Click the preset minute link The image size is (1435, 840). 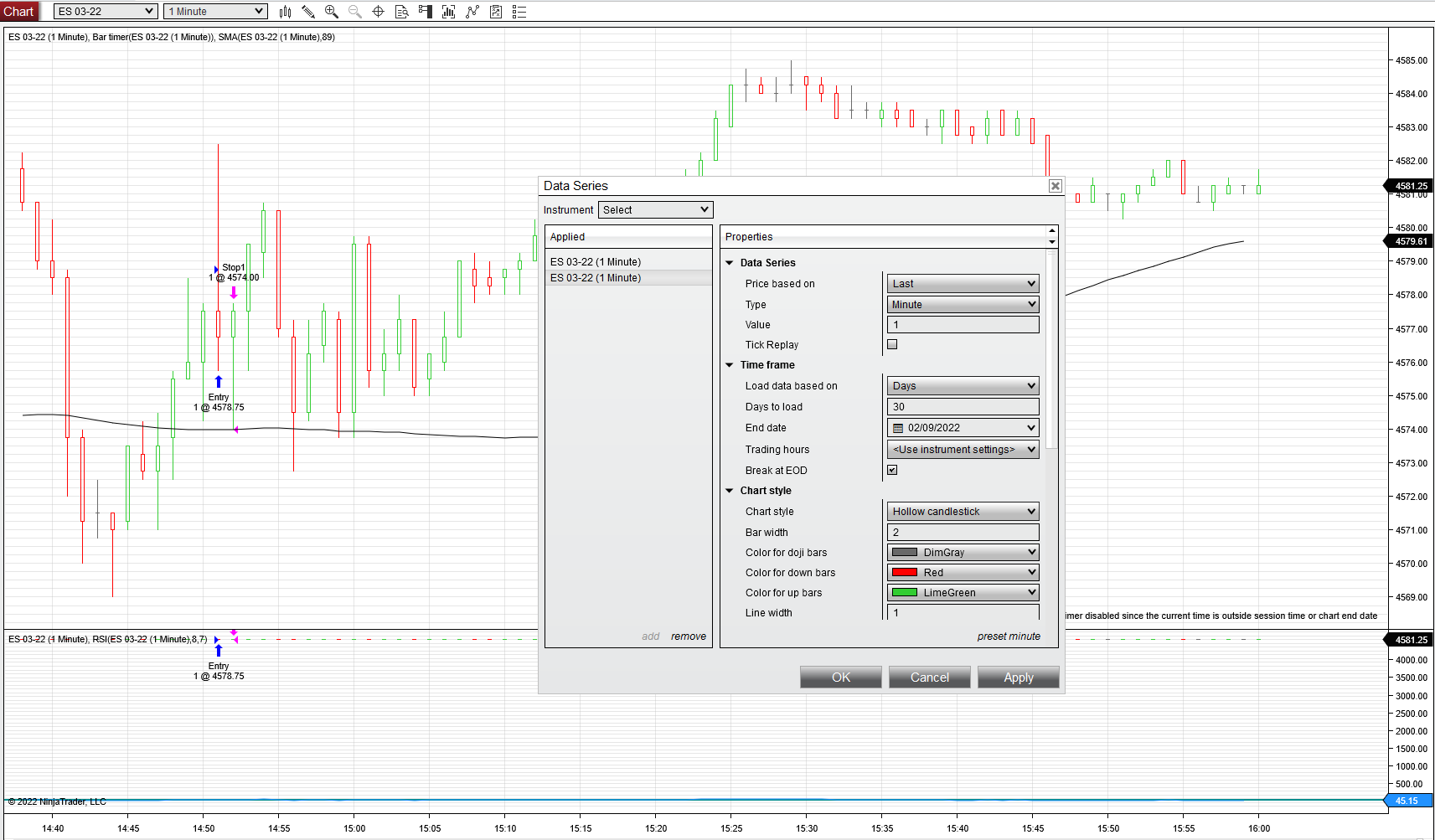point(1009,636)
